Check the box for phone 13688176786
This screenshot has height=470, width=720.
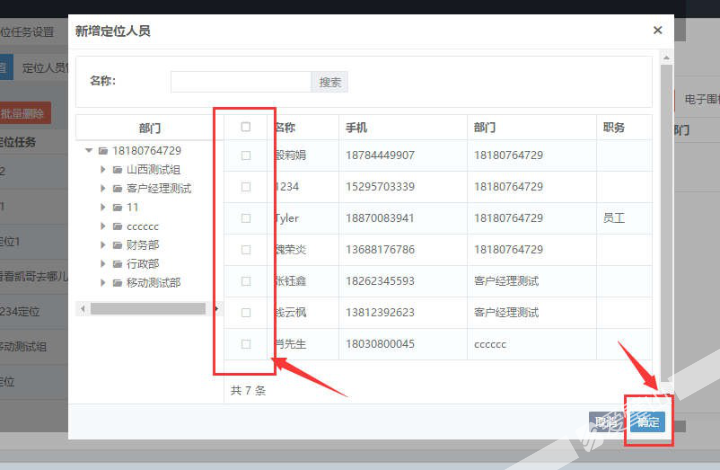tap(246, 250)
